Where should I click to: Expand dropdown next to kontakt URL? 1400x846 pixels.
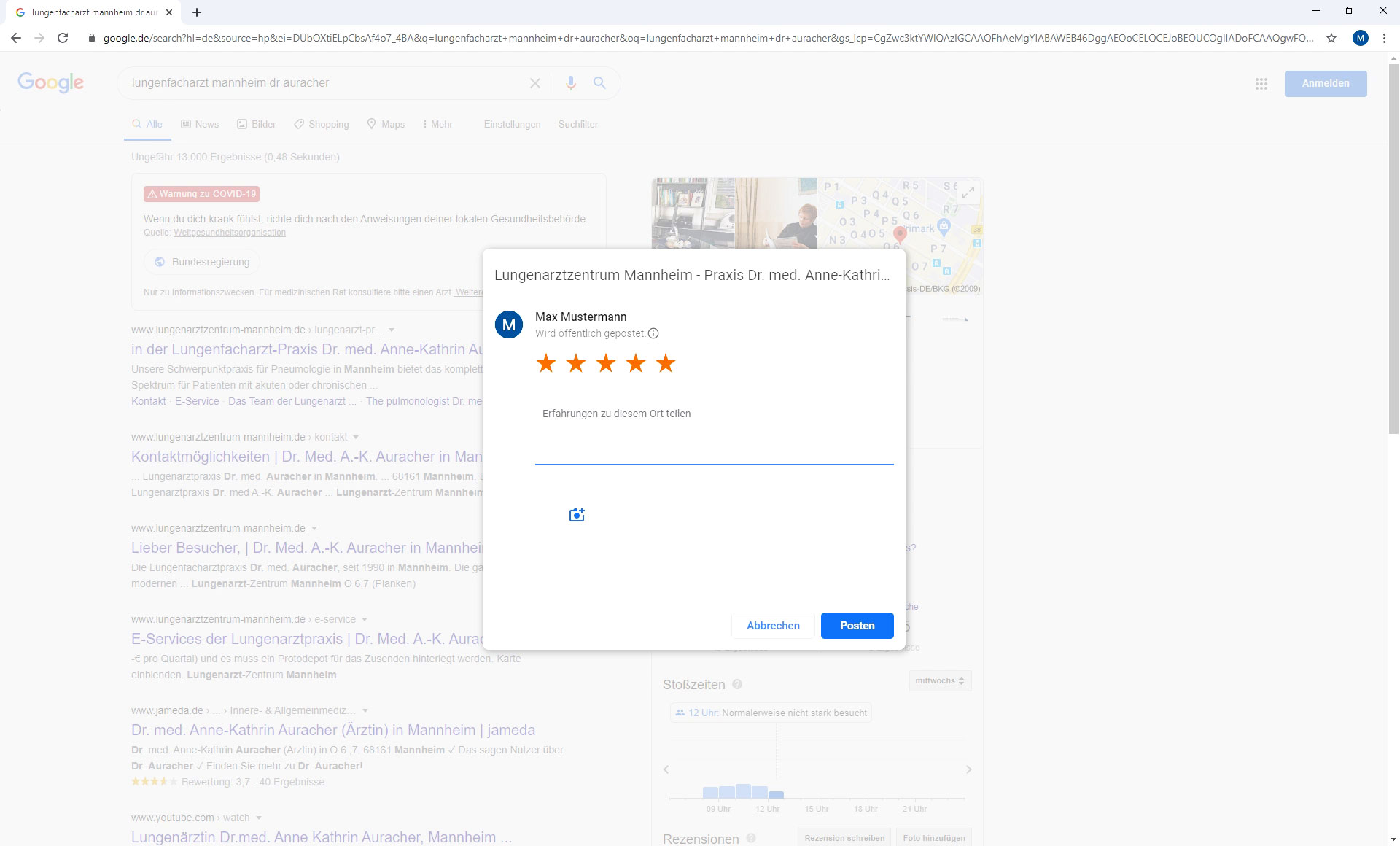click(356, 438)
